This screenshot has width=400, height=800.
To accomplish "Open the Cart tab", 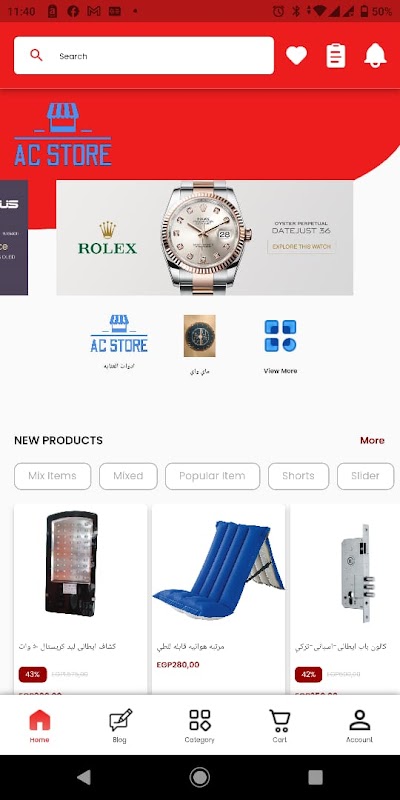I will coord(280,726).
